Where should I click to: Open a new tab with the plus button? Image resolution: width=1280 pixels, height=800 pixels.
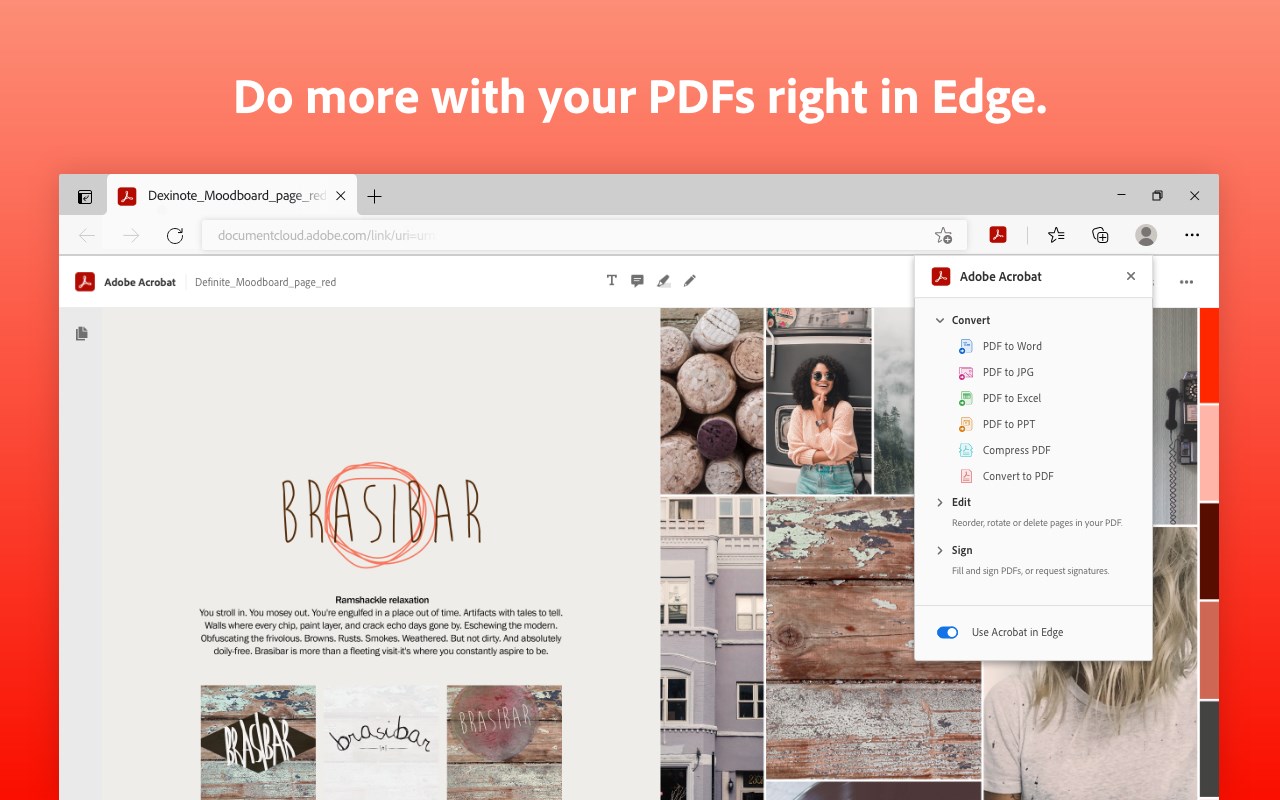coord(374,196)
